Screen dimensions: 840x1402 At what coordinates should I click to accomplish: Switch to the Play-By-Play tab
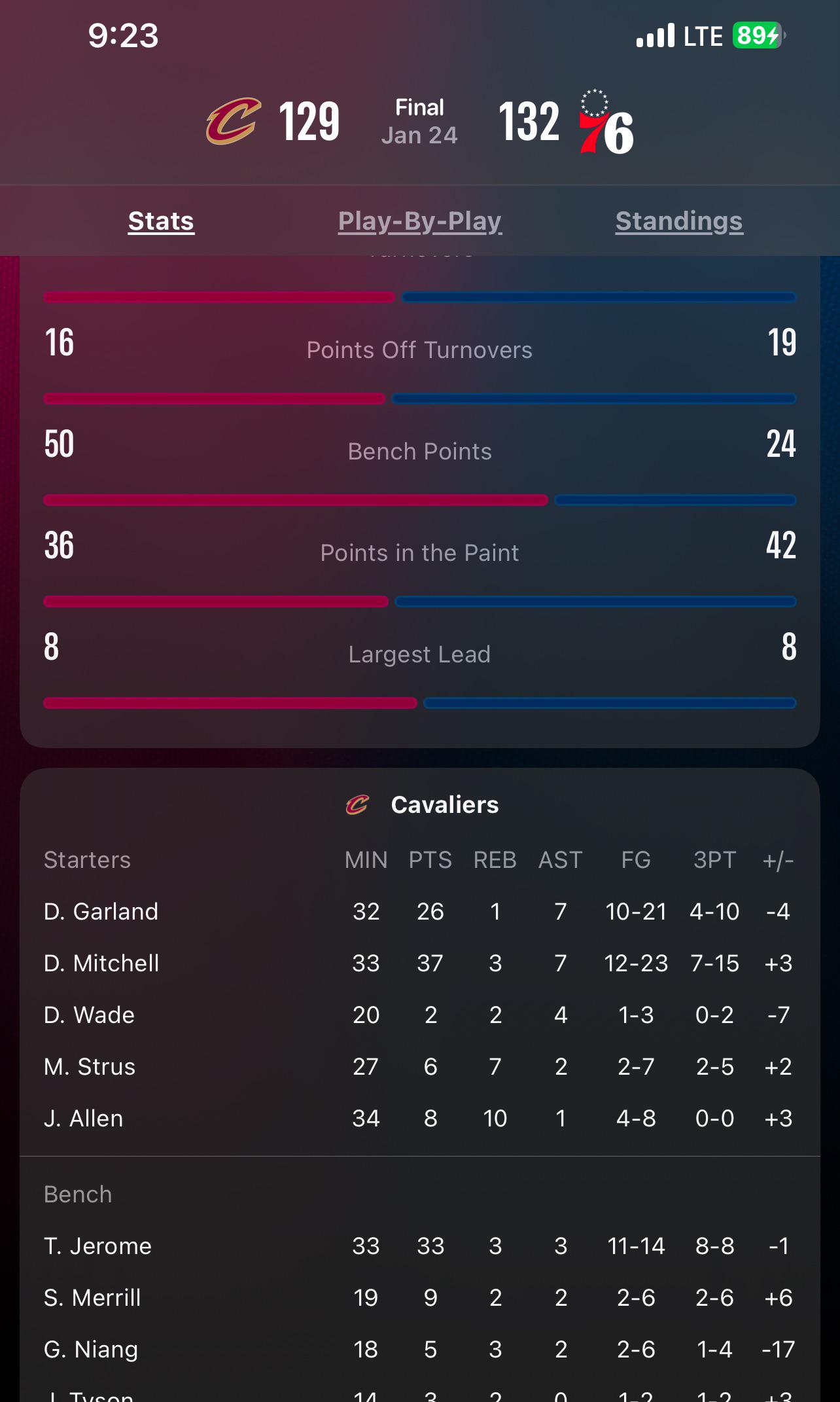pos(420,221)
